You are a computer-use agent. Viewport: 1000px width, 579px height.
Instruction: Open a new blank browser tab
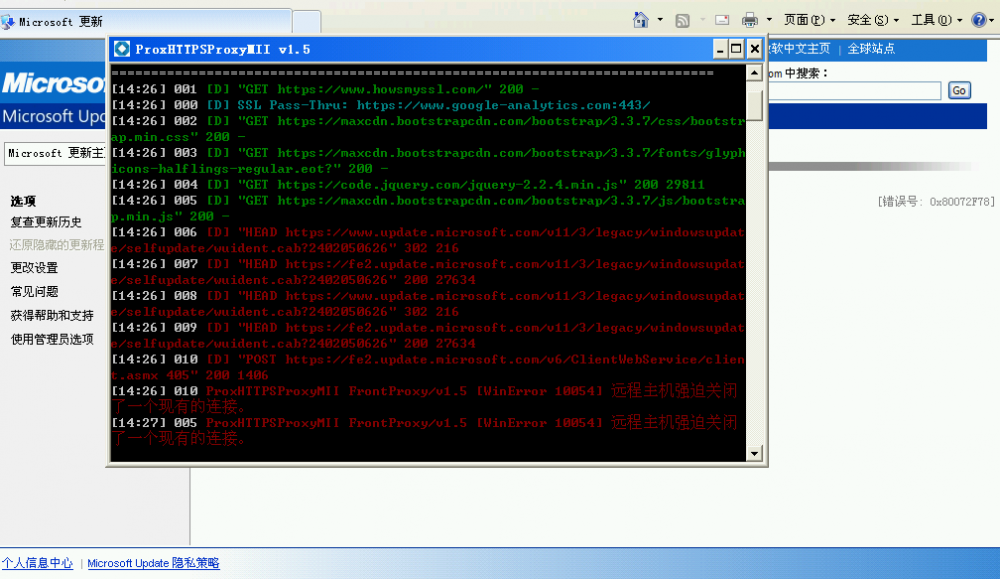(x=306, y=21)
